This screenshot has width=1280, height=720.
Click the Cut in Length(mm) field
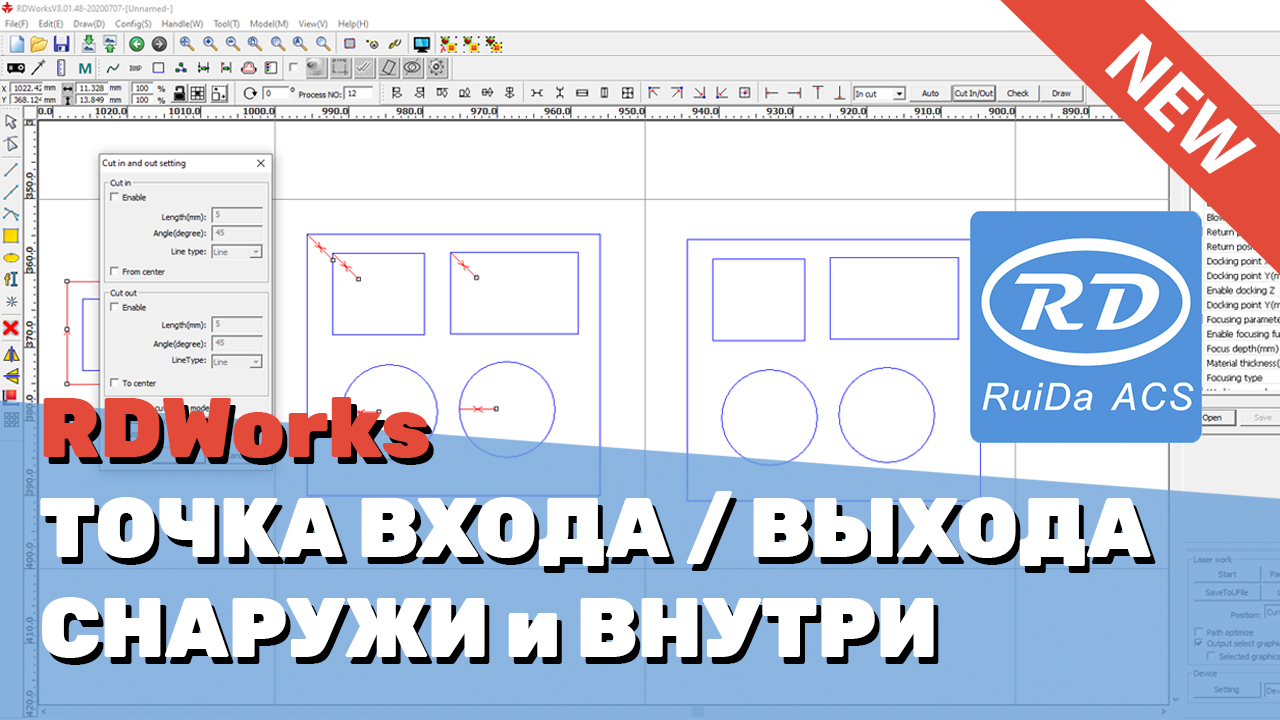pos(237,216)
